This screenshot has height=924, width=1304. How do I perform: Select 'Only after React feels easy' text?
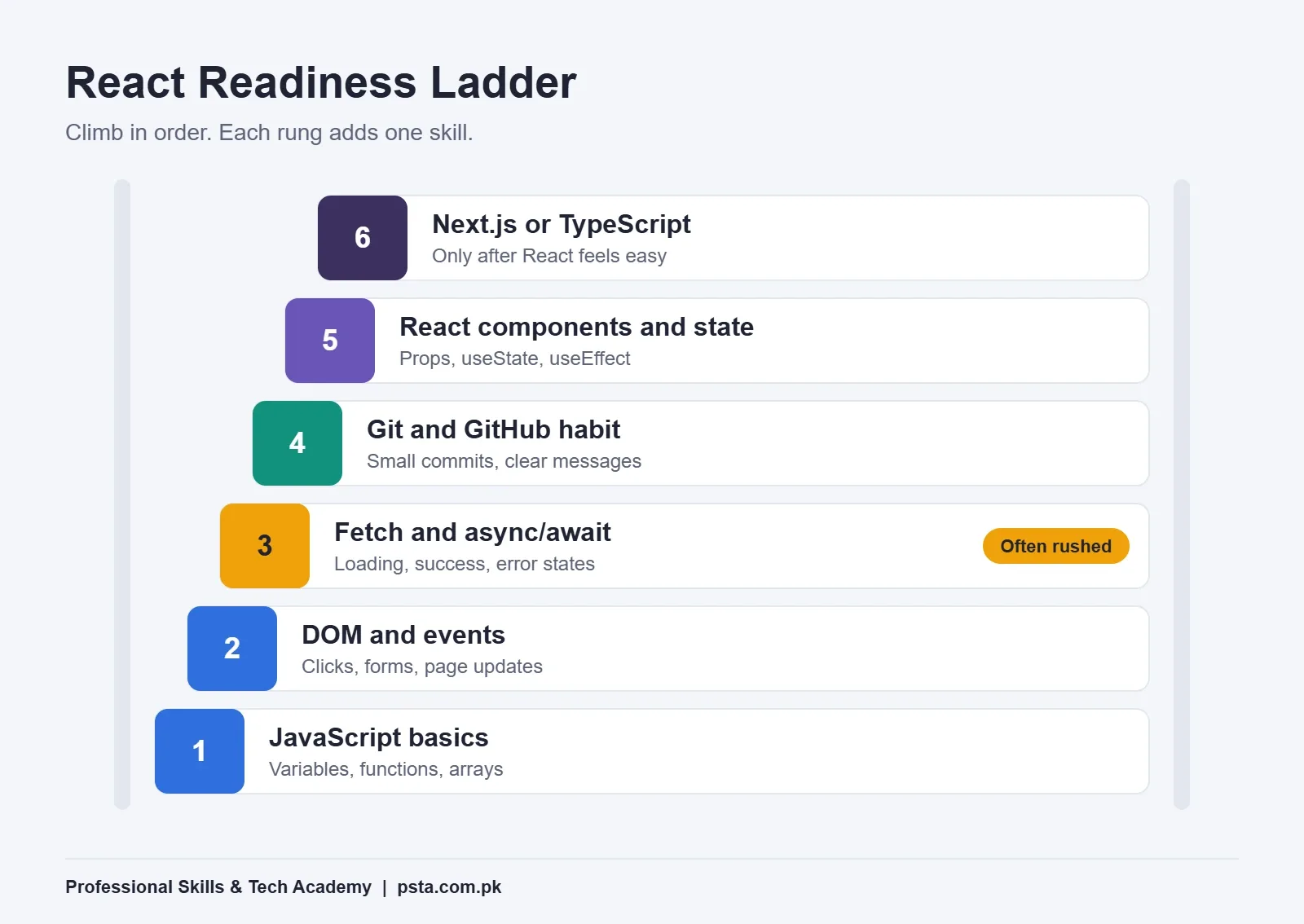pyautogui.click(x=549, y=256)
